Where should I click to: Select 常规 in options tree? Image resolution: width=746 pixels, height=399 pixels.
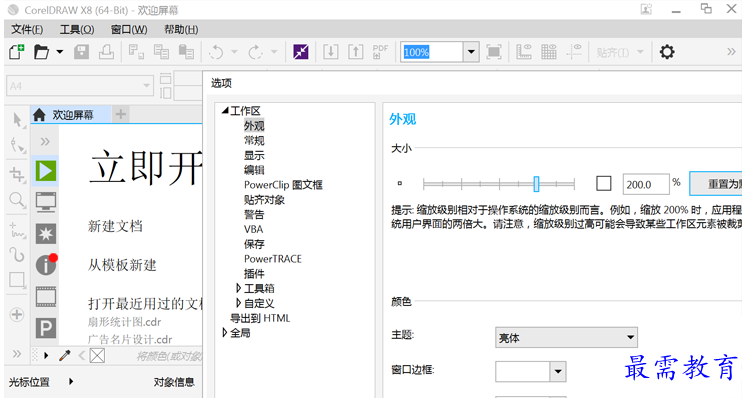(x=254, y=141)
